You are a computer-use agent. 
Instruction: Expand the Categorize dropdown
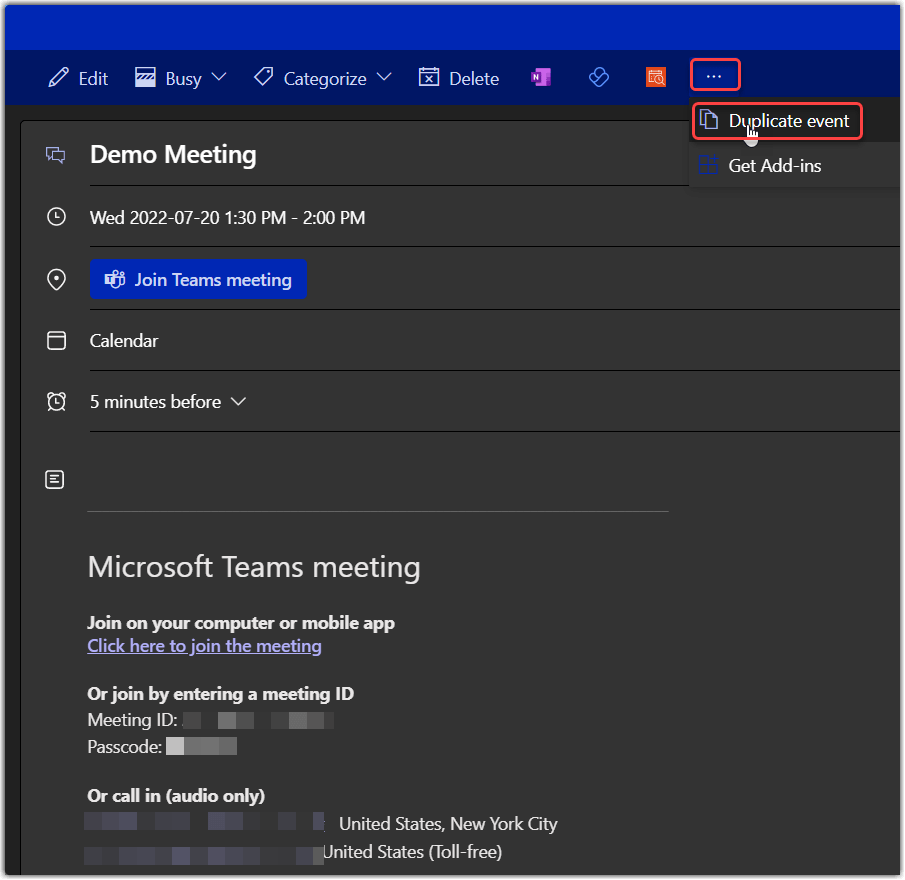pos(321,78)
